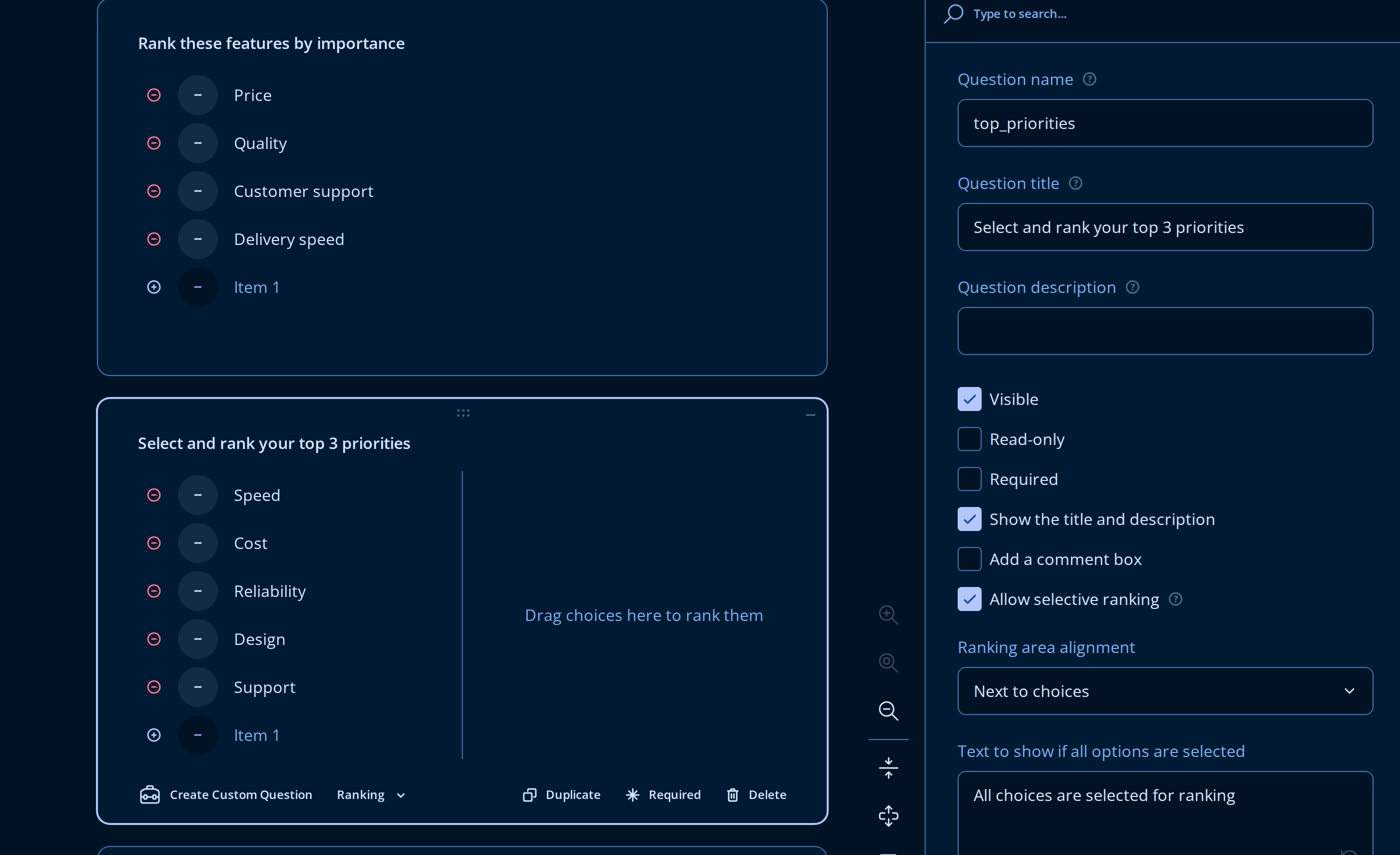Click the Customer support choice text
Viewport: 1400px width, 855px height.
coord(303,191)
